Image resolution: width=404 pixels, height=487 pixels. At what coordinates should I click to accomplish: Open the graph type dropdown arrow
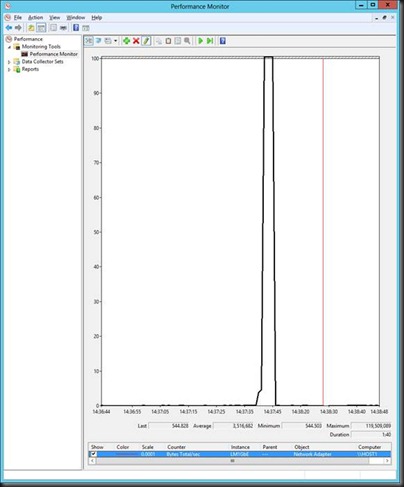click(x=115, y=41)
